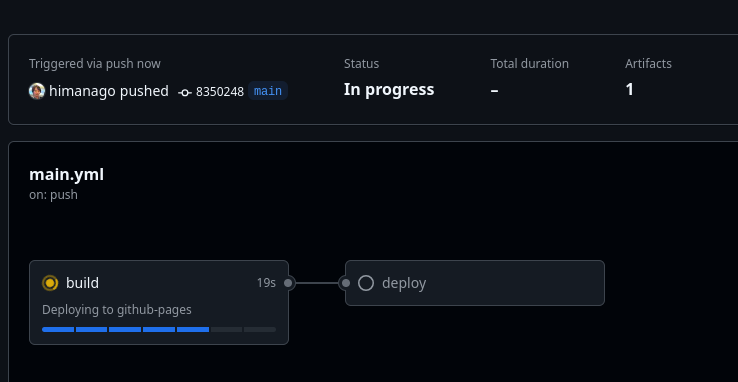738x382 pixels.
Task: Click the commit icon beside 8350248
Action: click(184, 93)
